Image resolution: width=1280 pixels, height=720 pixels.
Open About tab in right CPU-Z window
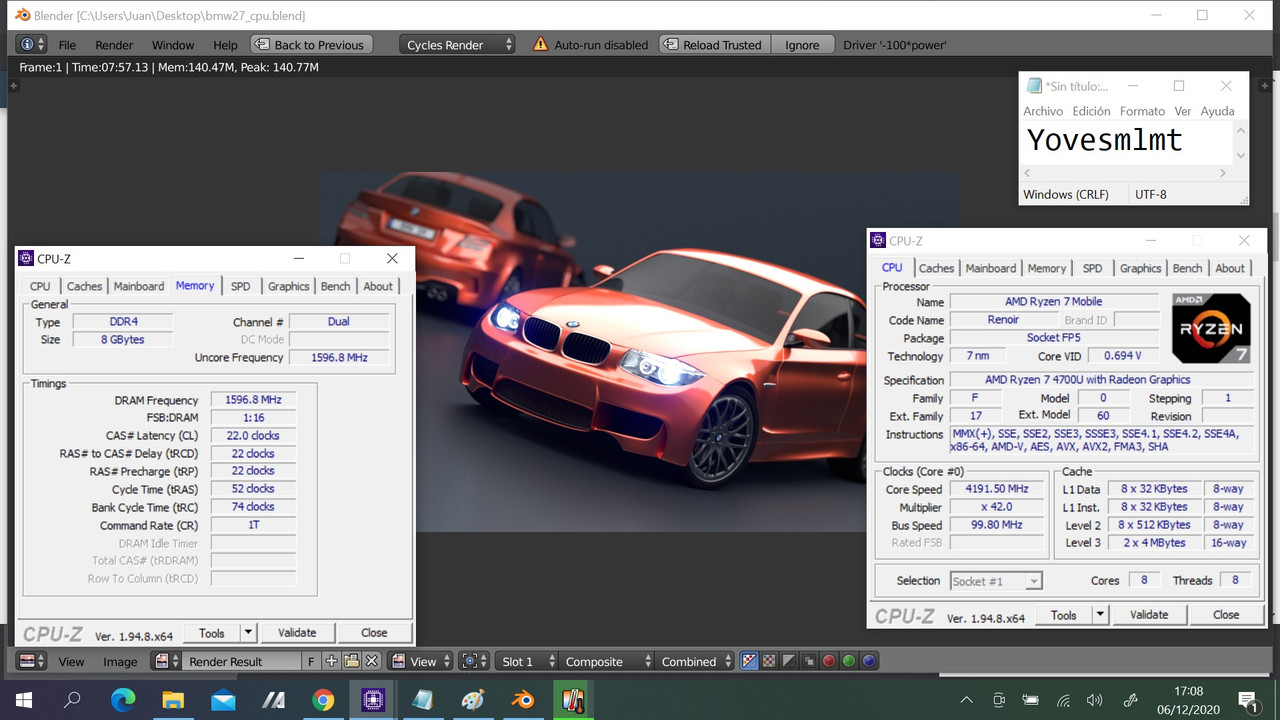(1230, 268)
